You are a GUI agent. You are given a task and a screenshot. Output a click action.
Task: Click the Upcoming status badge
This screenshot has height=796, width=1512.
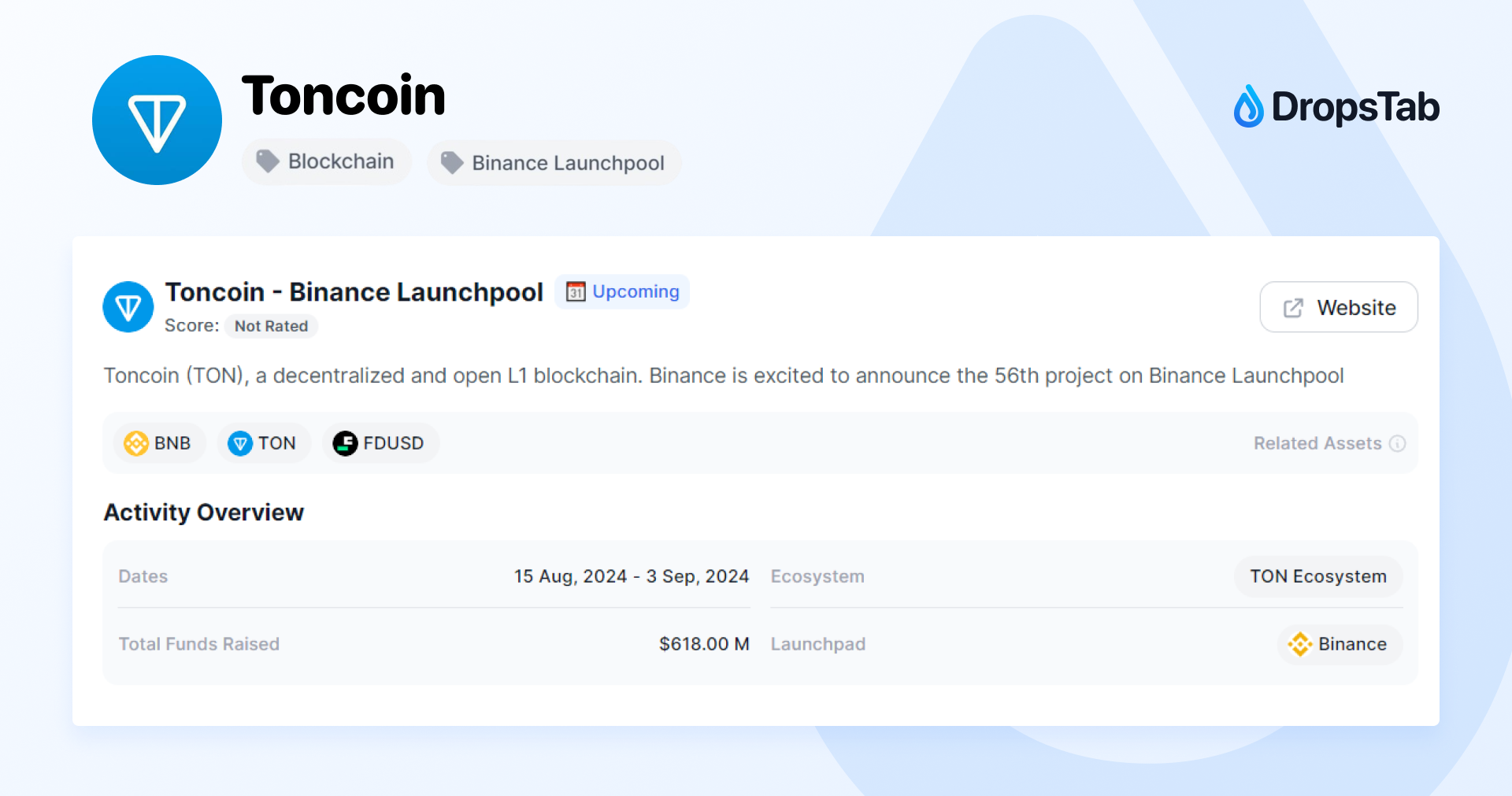635,291
